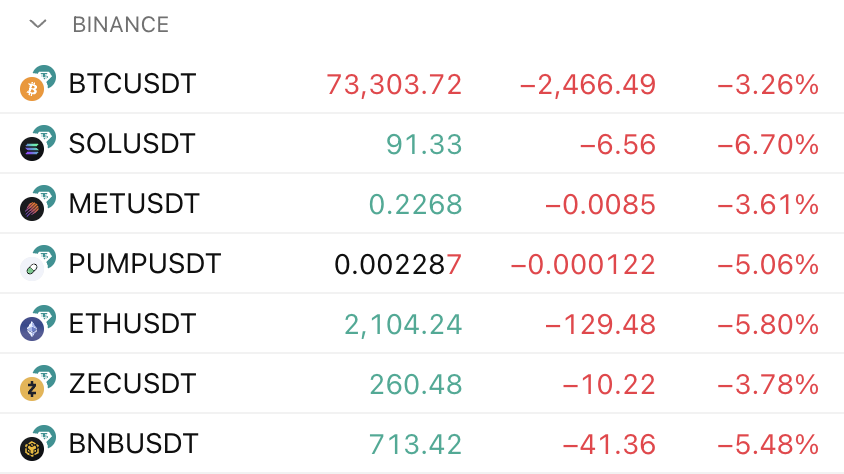Screen dimensions: 844x474
Task: Open the SOLUSDT symbol row
Action: point(132,144)
